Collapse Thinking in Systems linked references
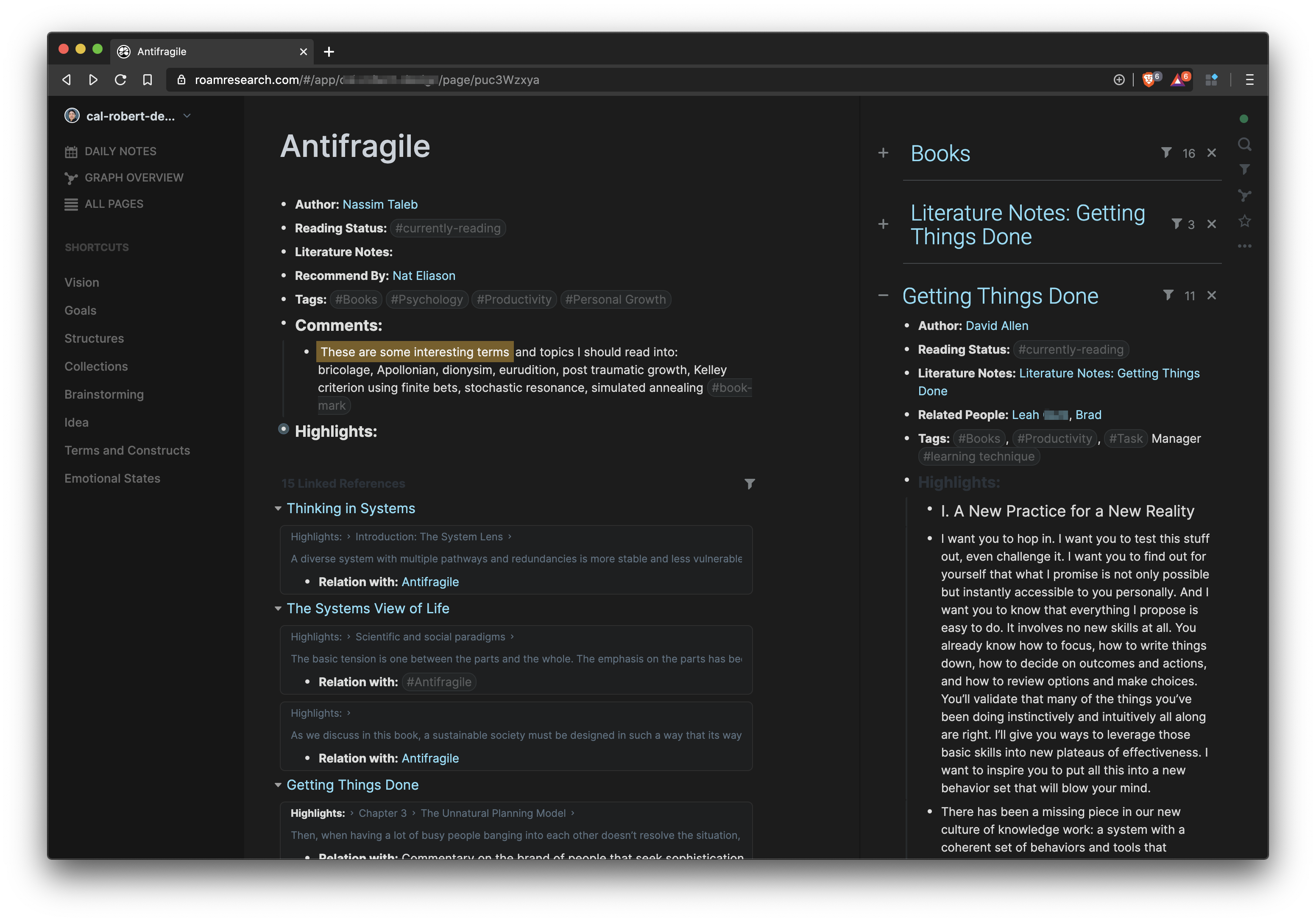The height and width of the screenshot is (922, 1316). (x=278, y=508)
